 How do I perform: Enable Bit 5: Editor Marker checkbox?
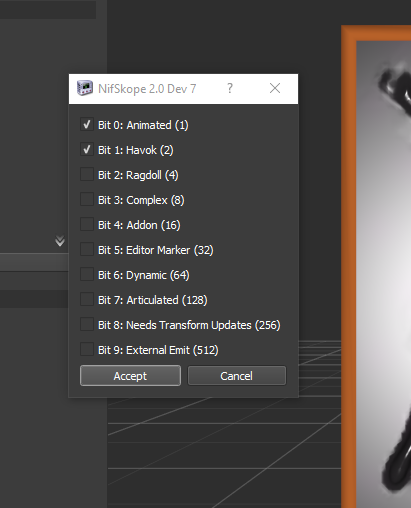(87, 250)
